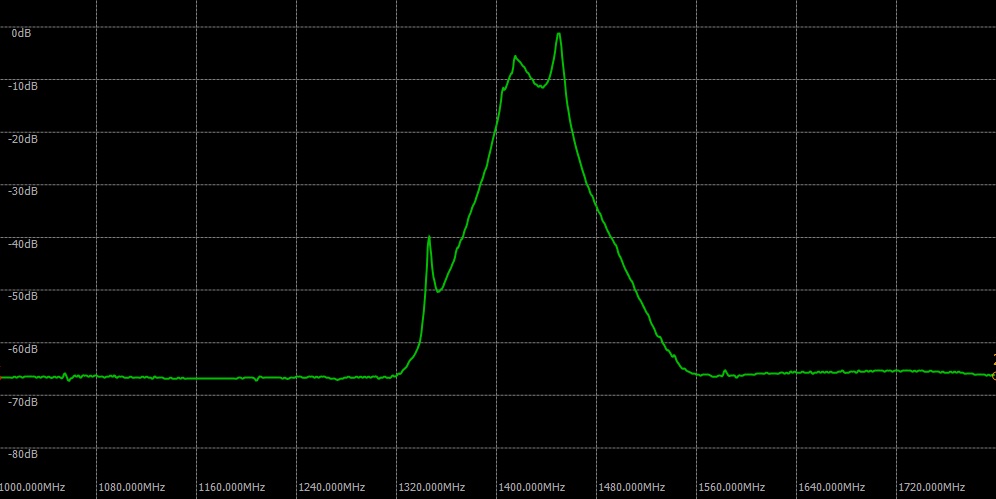This screenshot has height=499, width=996.
Task: Click the 1400.000MHz frequency label
Action: pyautogui.click(x=531, y=488)
